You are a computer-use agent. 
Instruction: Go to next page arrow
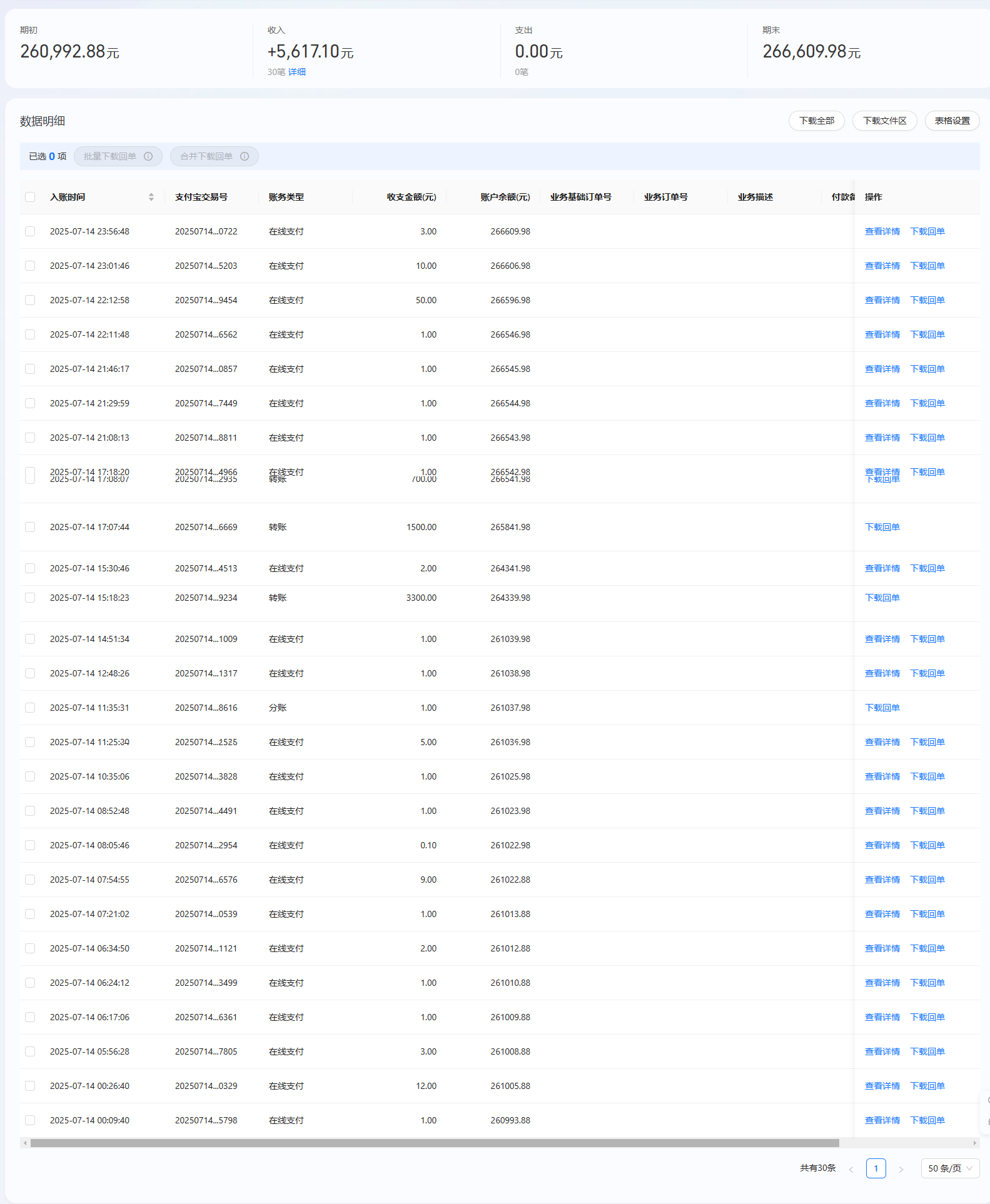(x=901, y=1168)
